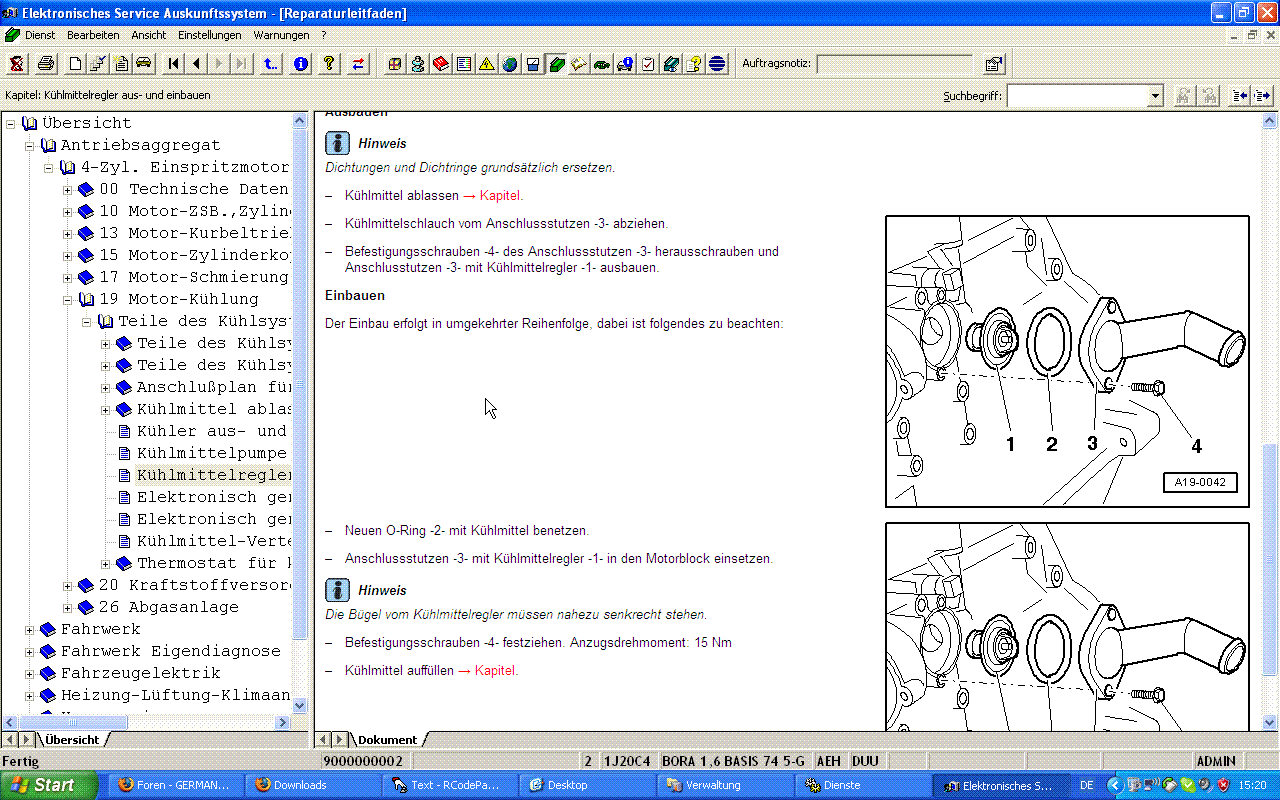Click the indent-right arrow icon beside search
Image resolution: width=1280 pixels, height=800 pixels.
[x=1263, y=96]
